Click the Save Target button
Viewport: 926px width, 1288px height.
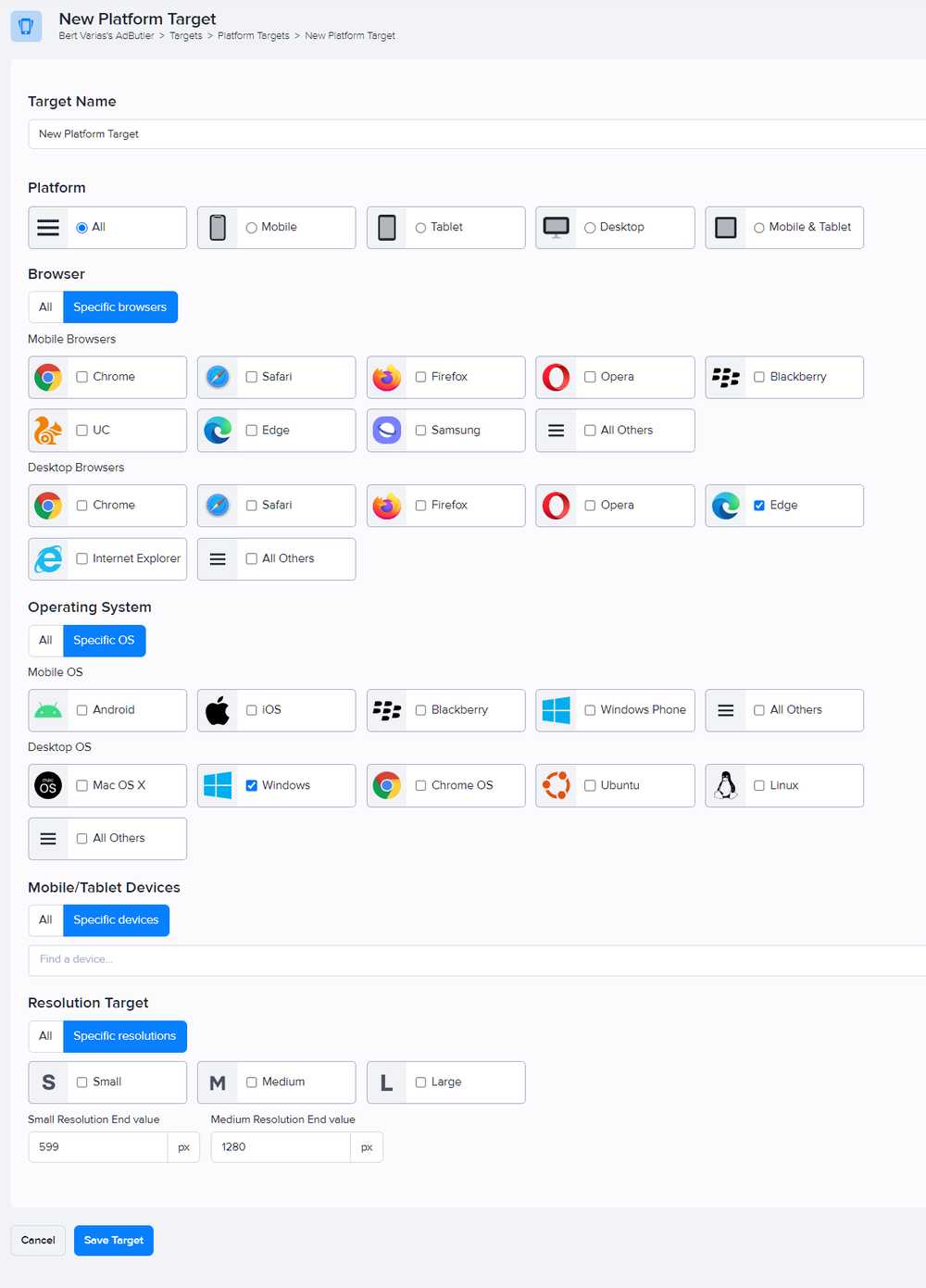[114, 1241]
